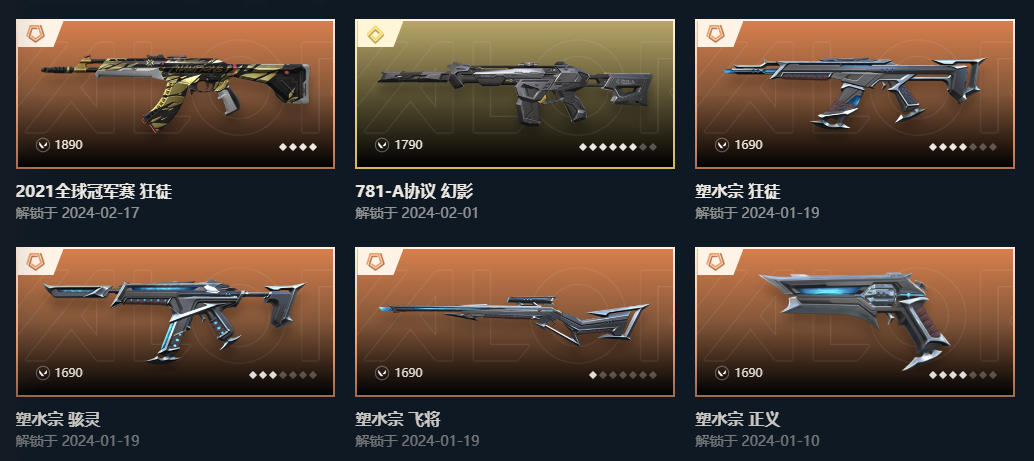Click the upgrade level diamonds on 塑水宗 骇灵
1034x461 pixels.
pyautogui.click(x=283, y=375)
